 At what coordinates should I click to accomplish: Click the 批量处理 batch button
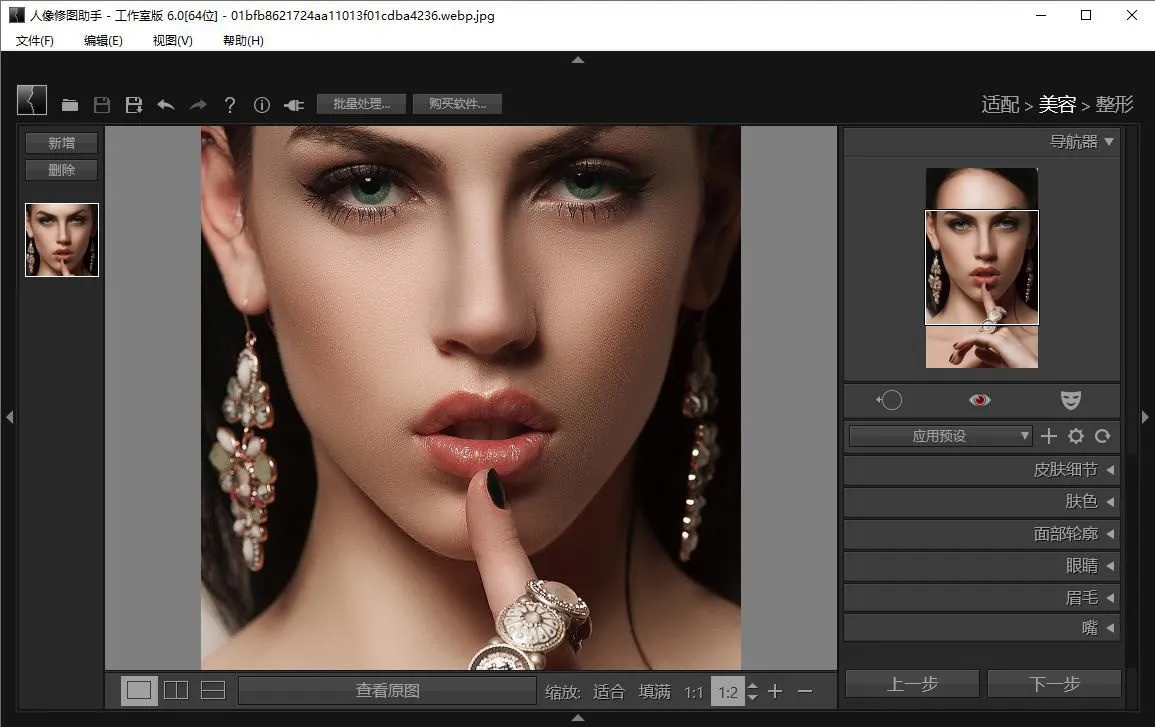click(x=362, y=104)
